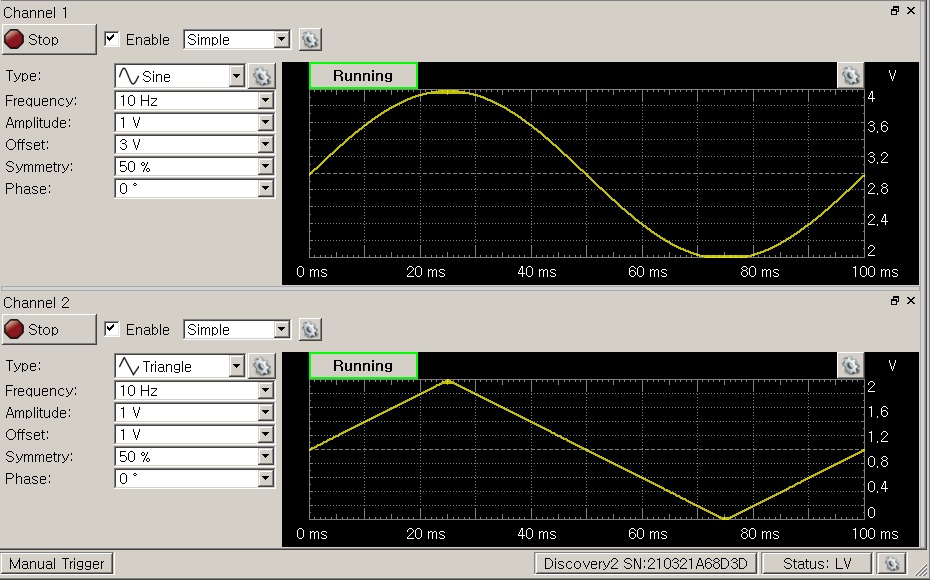Expand Channel 1 Frequency 10 Hz dropdown
Image resolution: width=930 pixels, height=580 pixels.
point(265,101)
